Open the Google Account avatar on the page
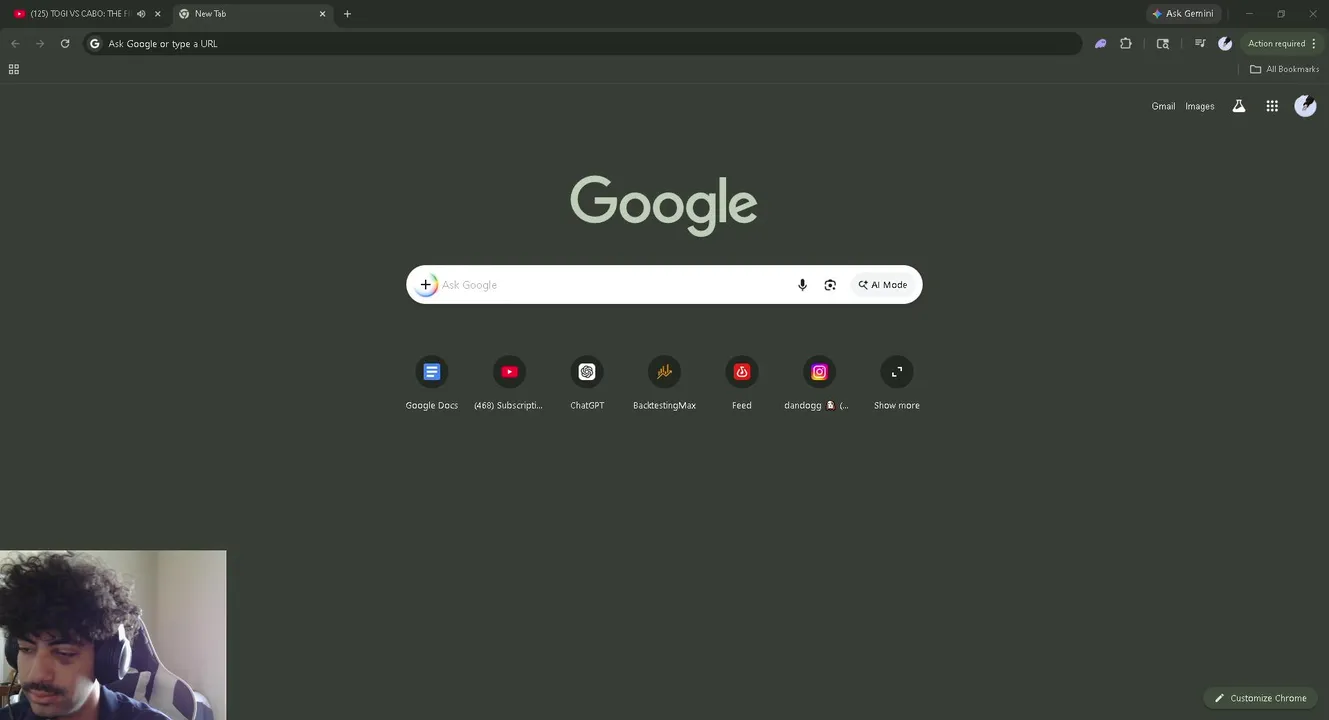 (x=1305, y=106)
